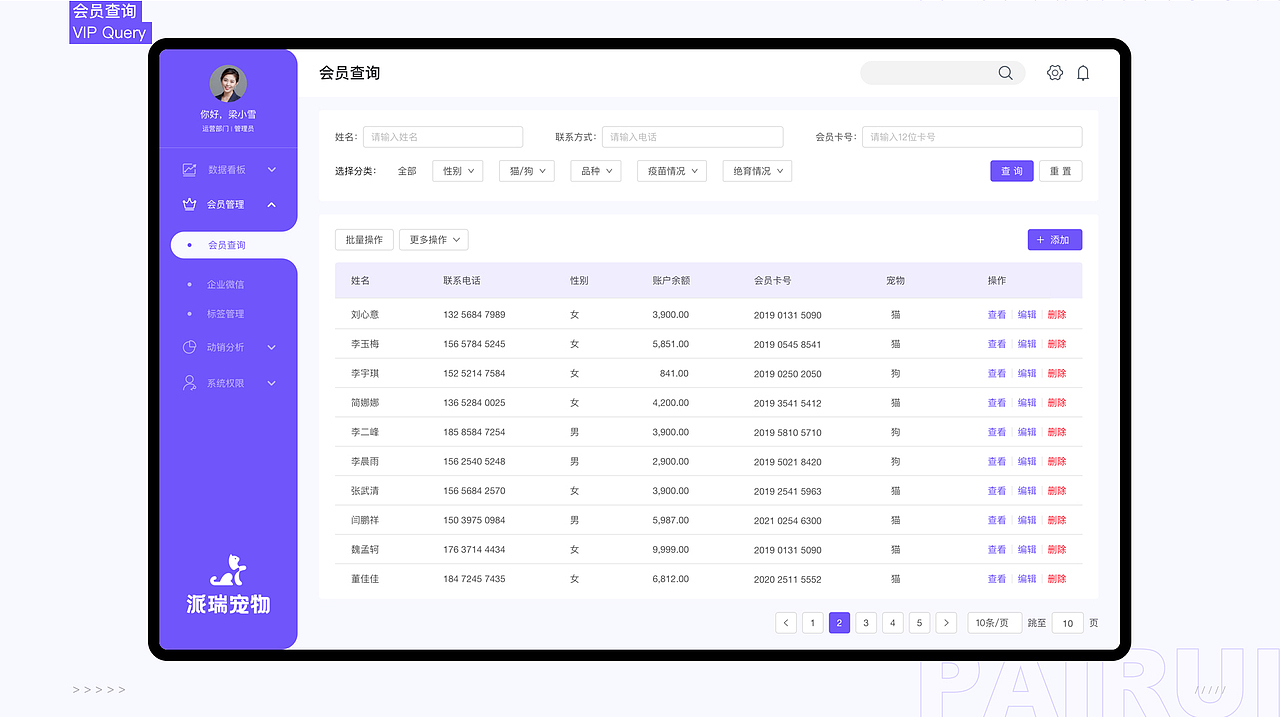Click the 动销分析 pie chart icon
Viewport: 1280px width, 717px height.
189,347
